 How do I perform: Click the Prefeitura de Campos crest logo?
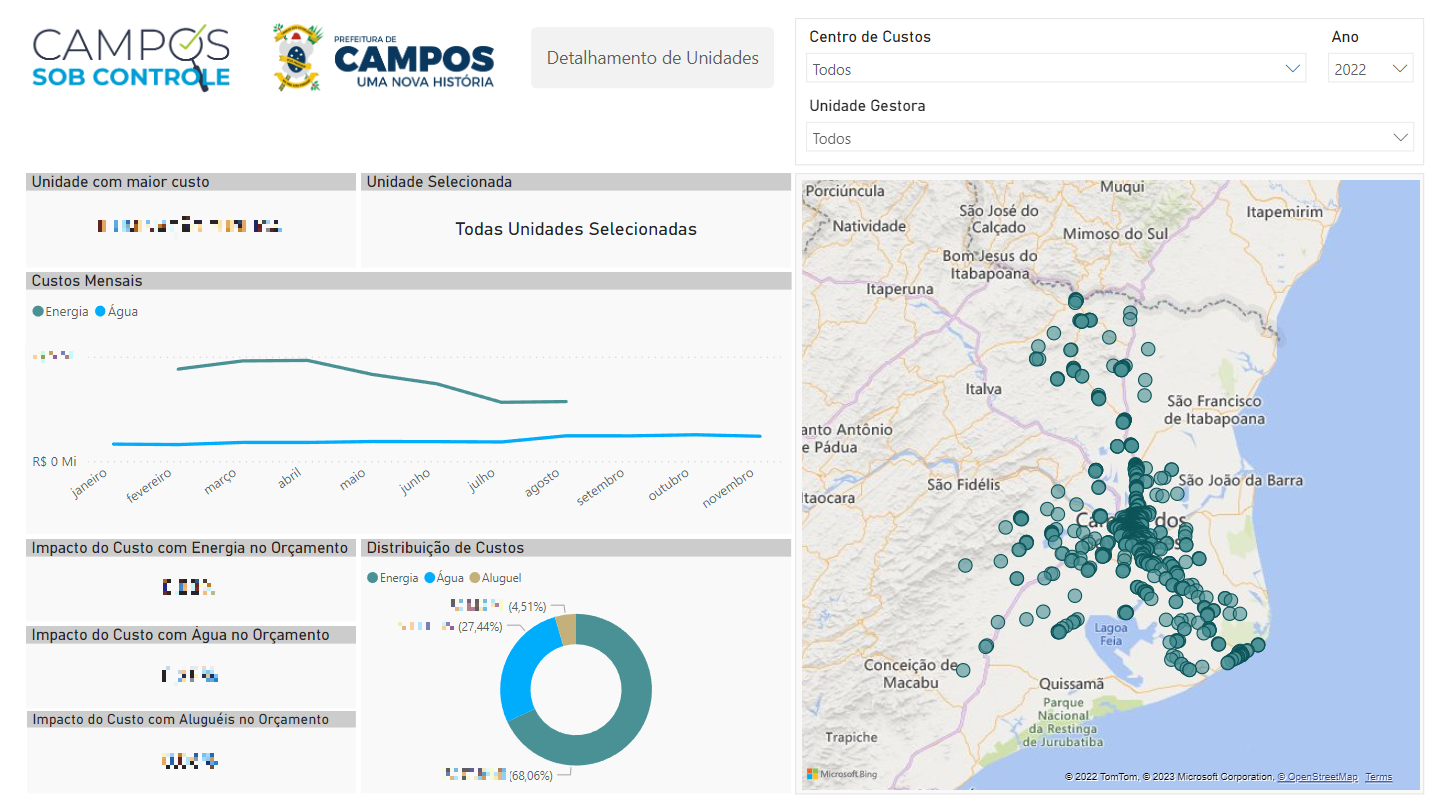(x=297, y=58)
